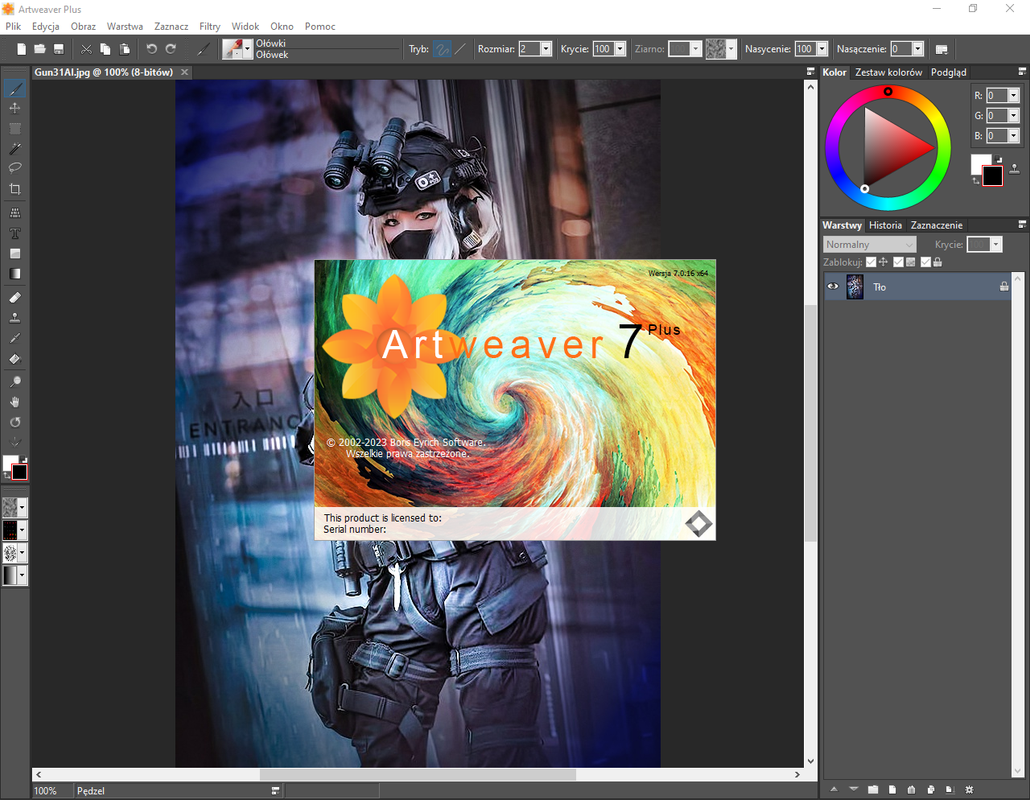The width and height of the screenshot is (1030, 800).
Task: Select the Magic Wand tool
Action: (15, 148)
